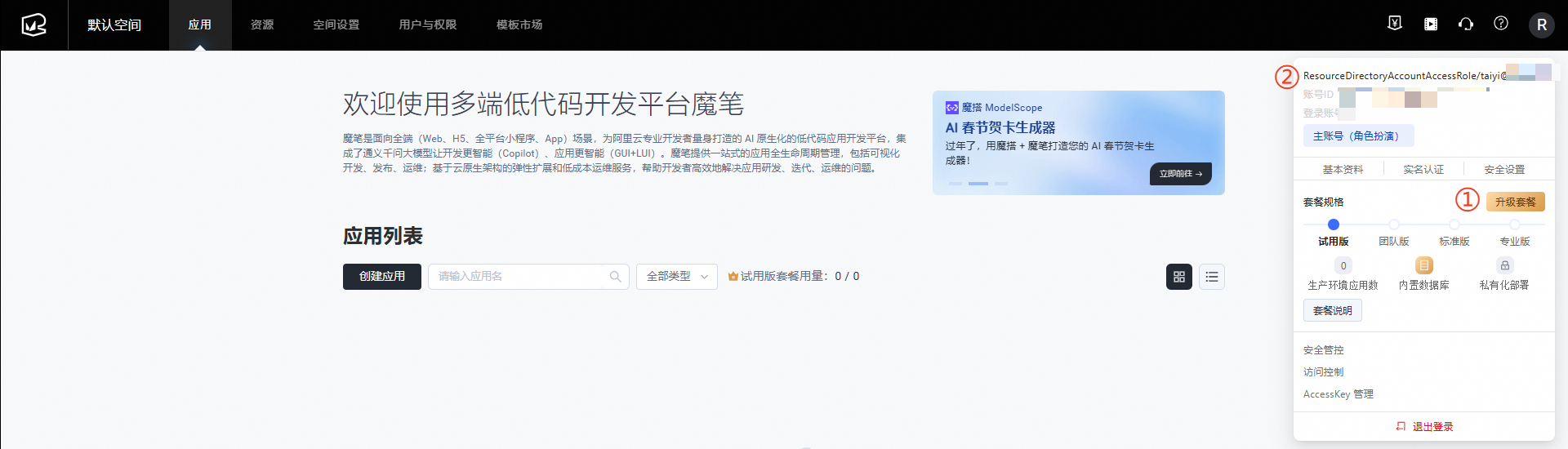Screen dimensions: 1568x449
Task: Select second carousel indicator in banner
Action: (x=978, y=184)
